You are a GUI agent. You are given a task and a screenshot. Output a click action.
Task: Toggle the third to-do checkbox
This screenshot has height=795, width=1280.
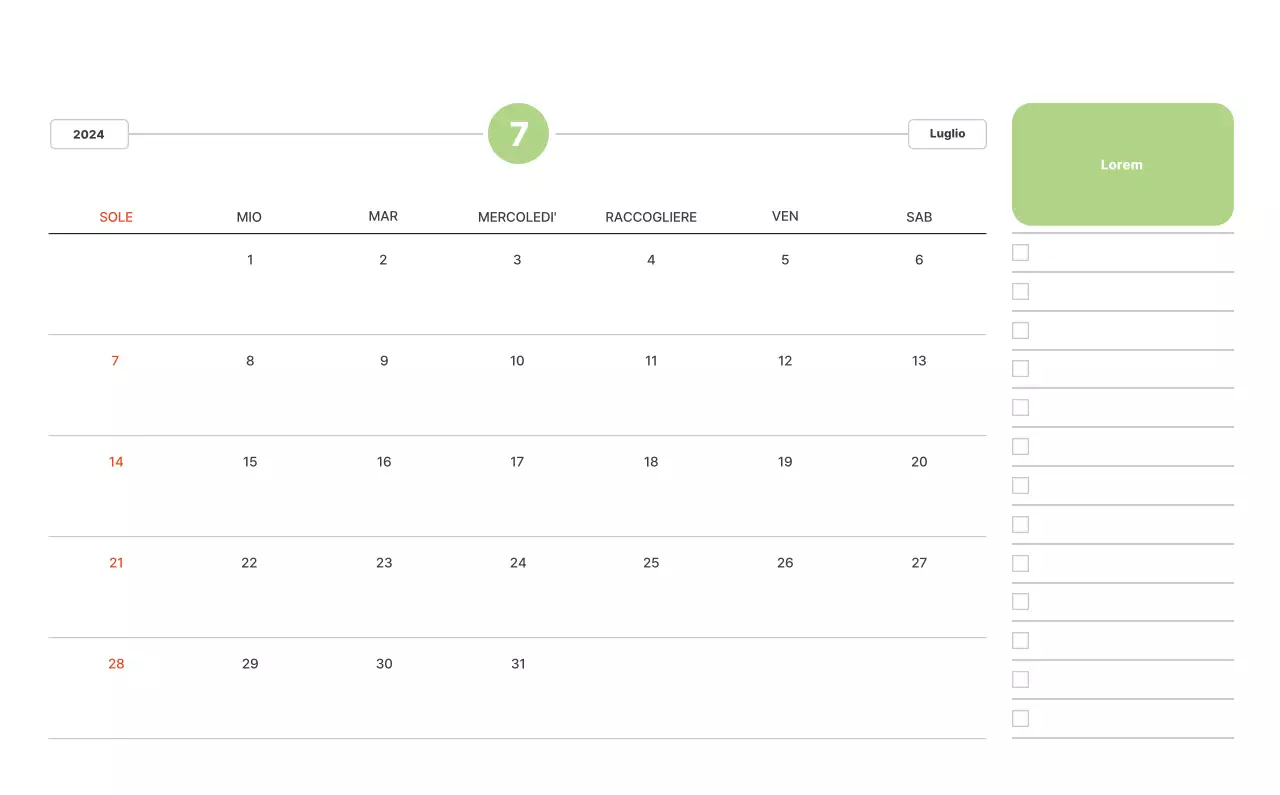pyautogui.click(x=1020, y=330)
